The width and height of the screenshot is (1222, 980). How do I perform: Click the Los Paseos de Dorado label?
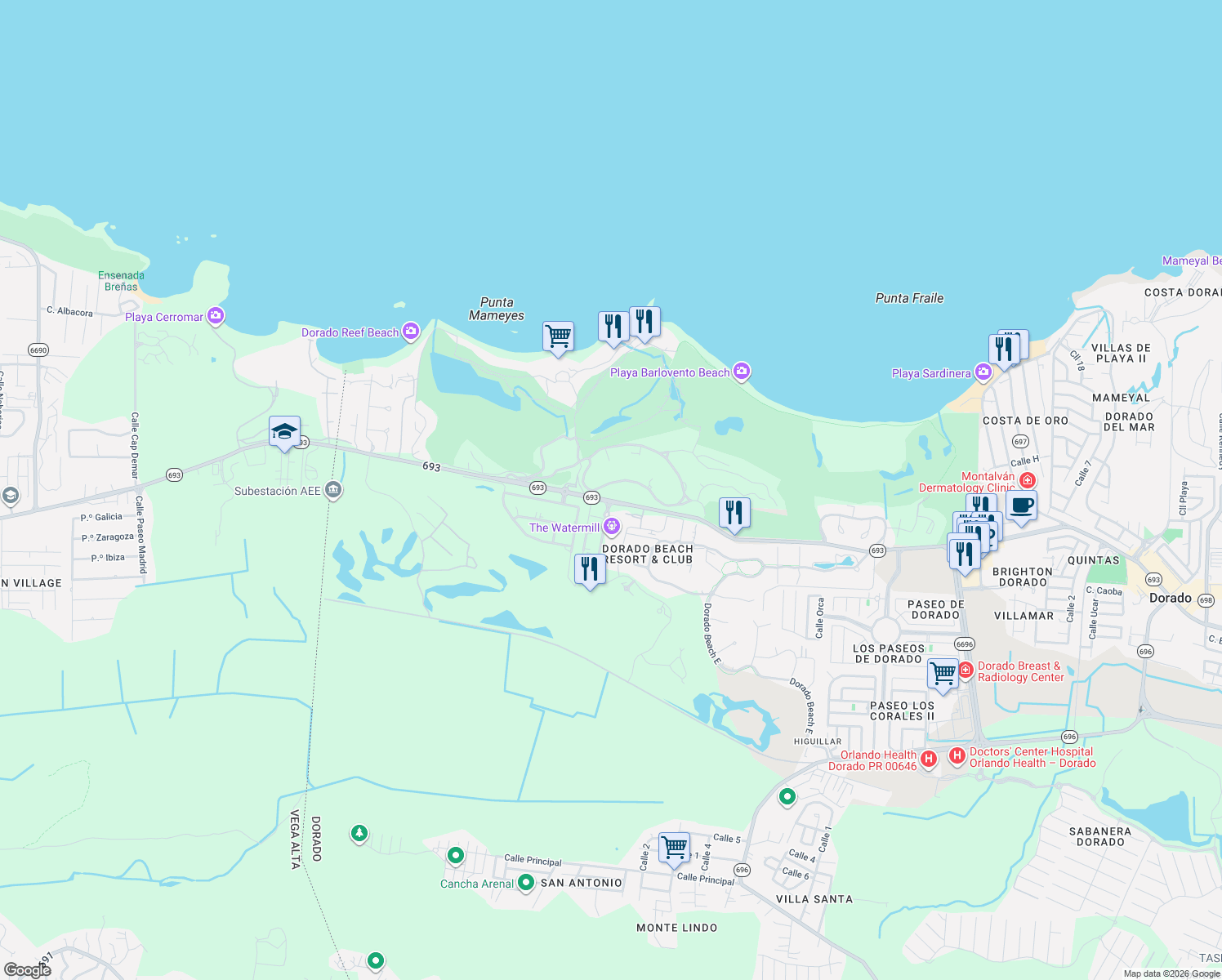(x=889, y=653)
